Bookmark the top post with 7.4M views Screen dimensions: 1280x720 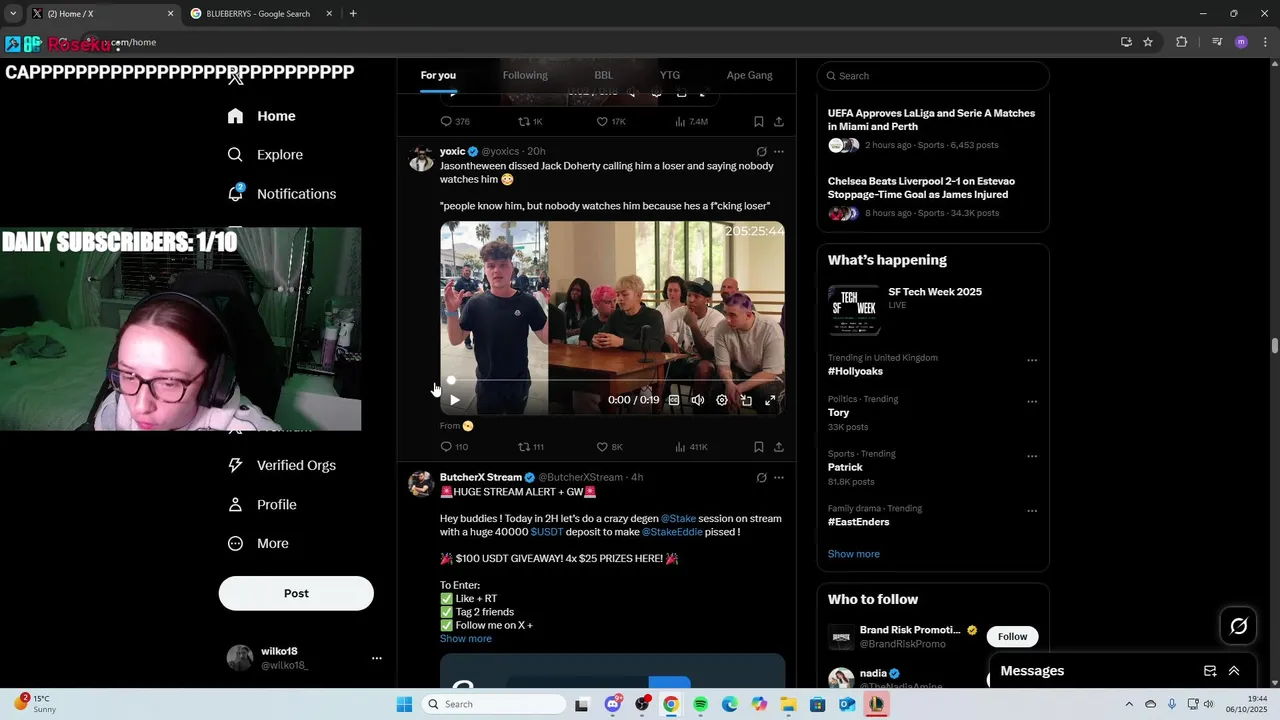(x=759, y=121)
